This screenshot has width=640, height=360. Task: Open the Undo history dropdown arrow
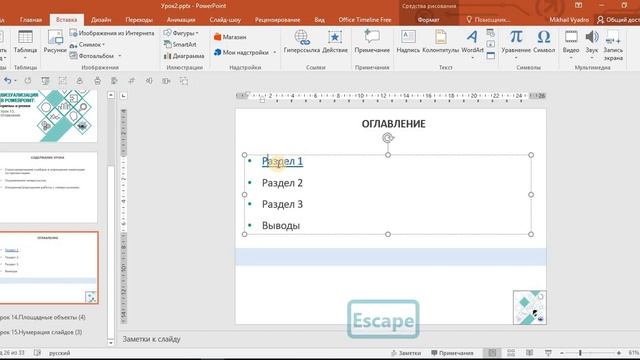tap(15, 81)
